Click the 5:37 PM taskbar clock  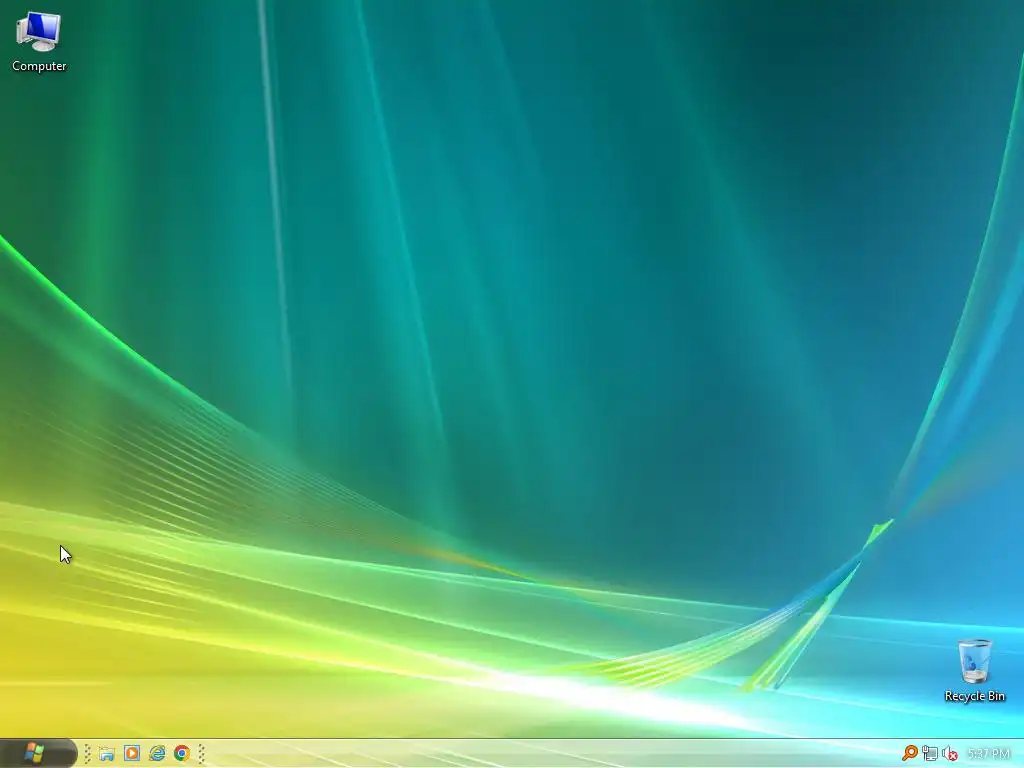click(988, 754)
